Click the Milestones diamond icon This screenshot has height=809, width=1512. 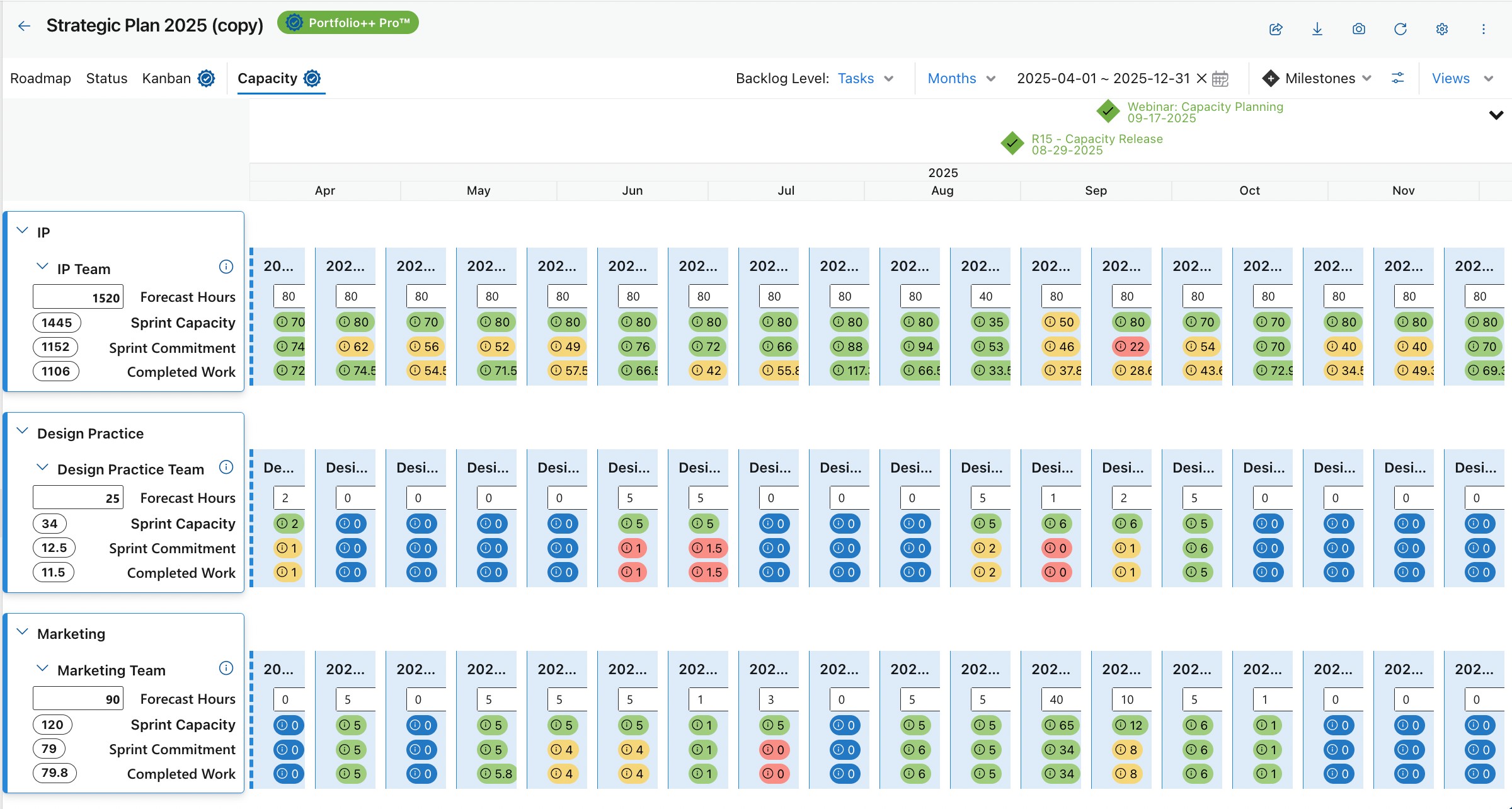tap(1271, 78)
